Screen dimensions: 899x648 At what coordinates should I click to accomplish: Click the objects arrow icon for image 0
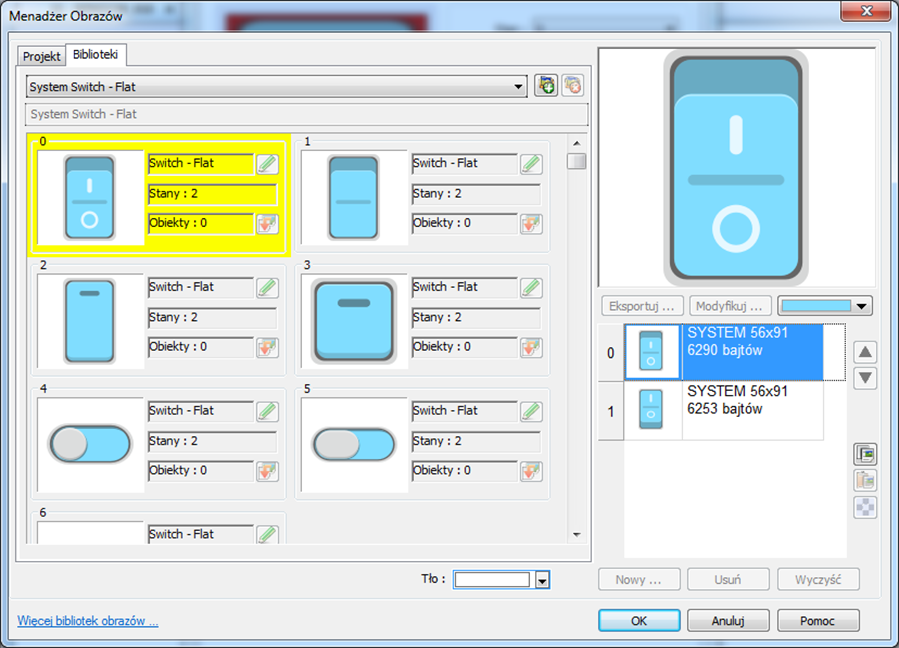point(267,224)
